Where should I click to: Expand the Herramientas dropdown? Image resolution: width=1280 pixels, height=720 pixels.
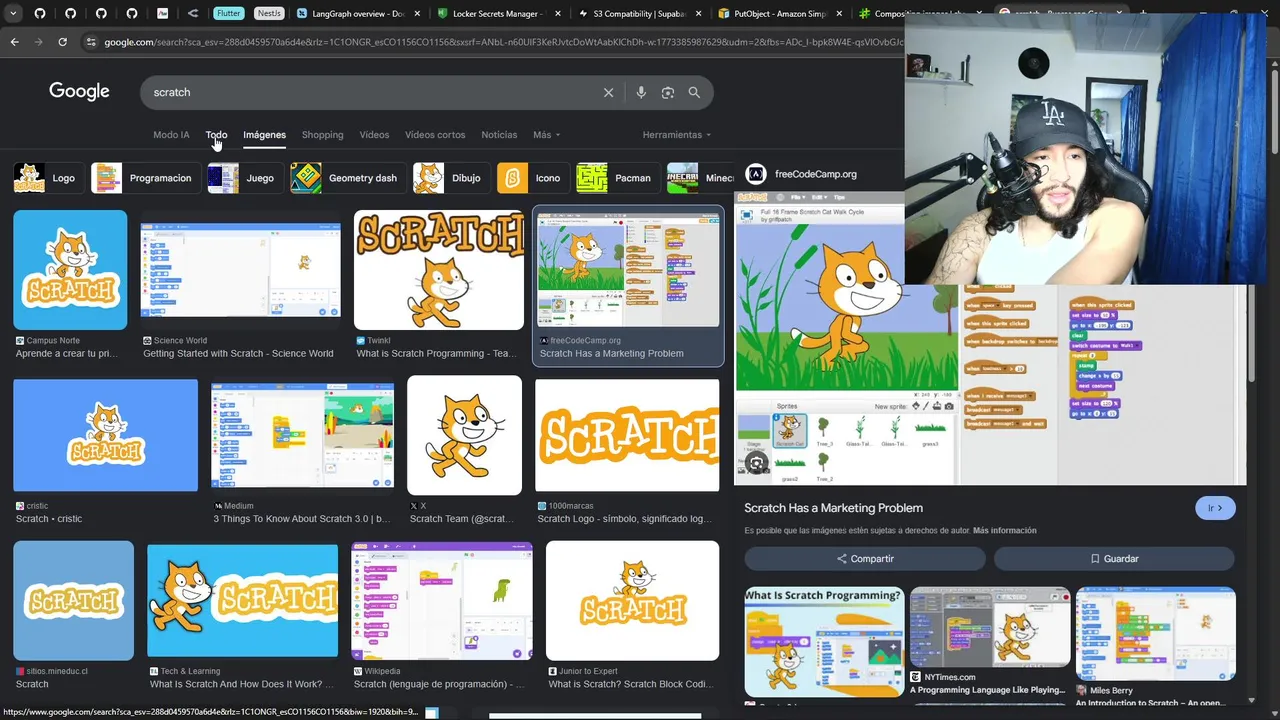coord(677,135)
